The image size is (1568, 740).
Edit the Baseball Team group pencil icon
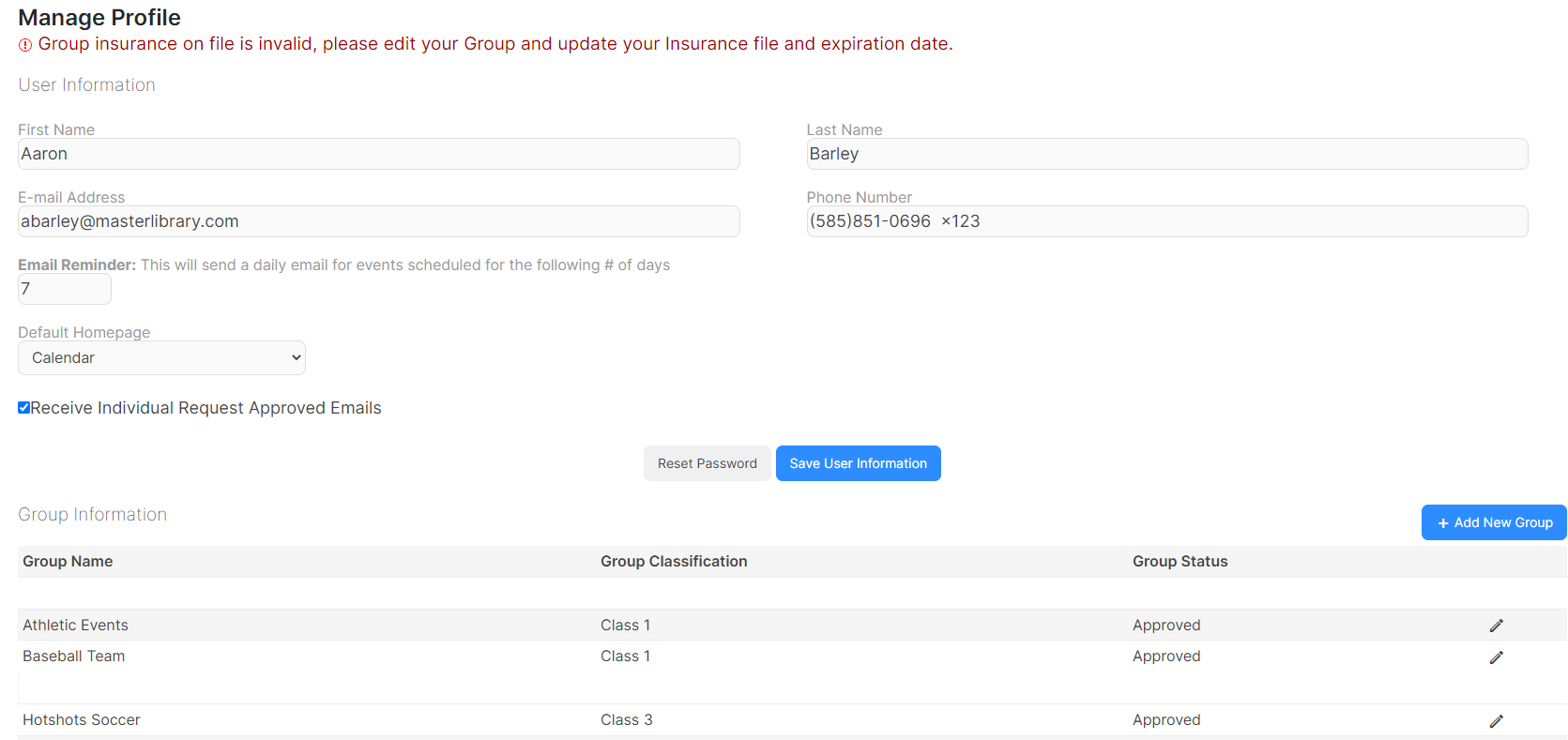tap(1496, 657)
